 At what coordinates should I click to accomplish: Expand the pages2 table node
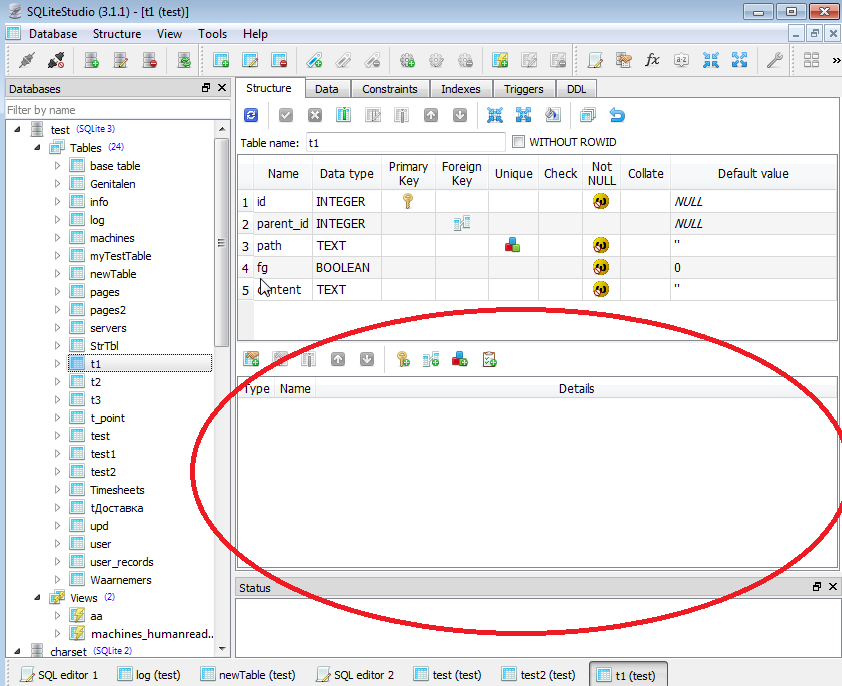(x=57, y=309)
